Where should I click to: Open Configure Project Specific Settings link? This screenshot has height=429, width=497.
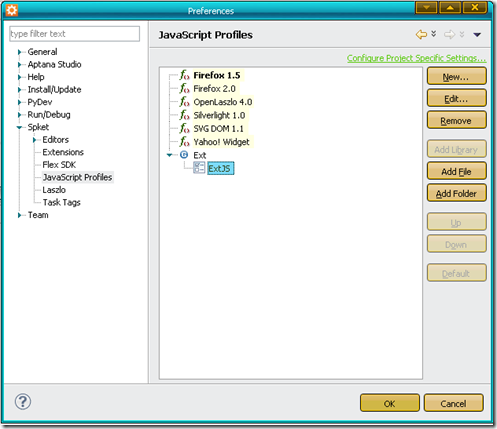click(416, 58)
